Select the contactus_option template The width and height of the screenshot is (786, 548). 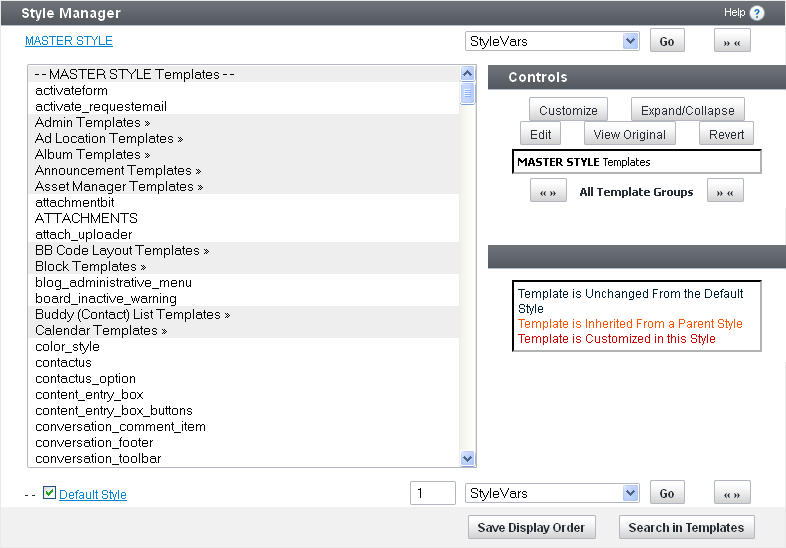[243, 379]
